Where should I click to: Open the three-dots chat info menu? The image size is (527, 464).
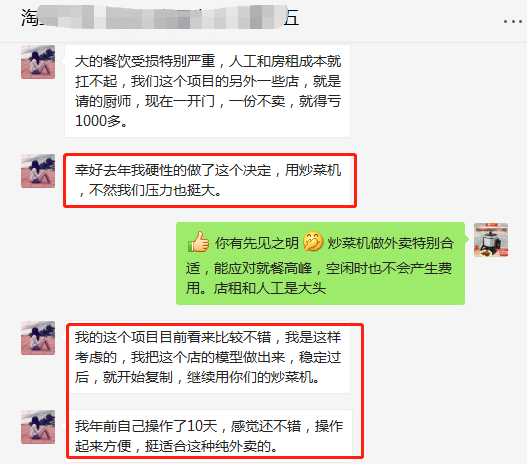pyautogui.click(x=513, y=22)
